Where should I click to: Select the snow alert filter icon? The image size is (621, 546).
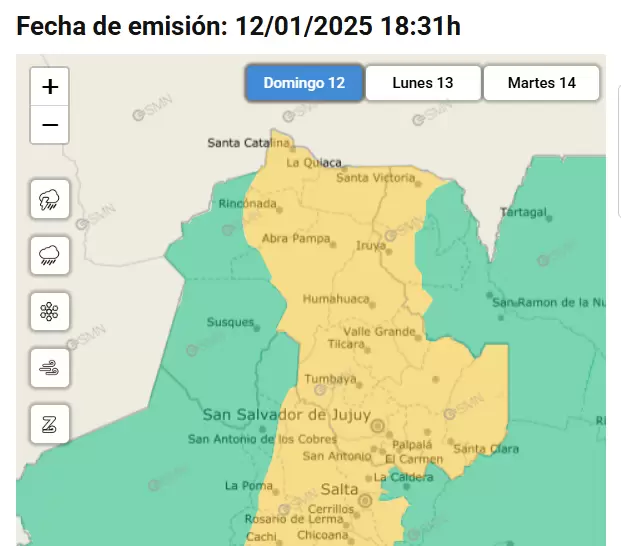50,312
